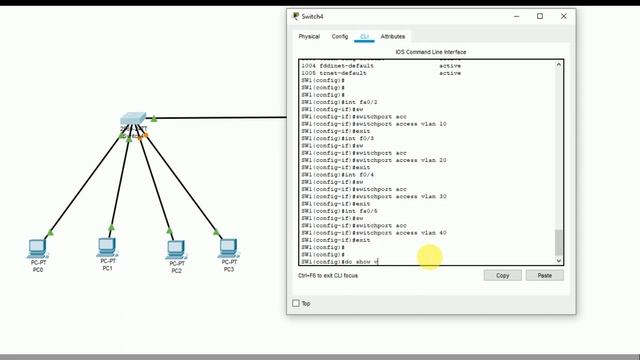Select the PC2 computer icon
Viewport: 640px width, 360px height.
[176, 249]
